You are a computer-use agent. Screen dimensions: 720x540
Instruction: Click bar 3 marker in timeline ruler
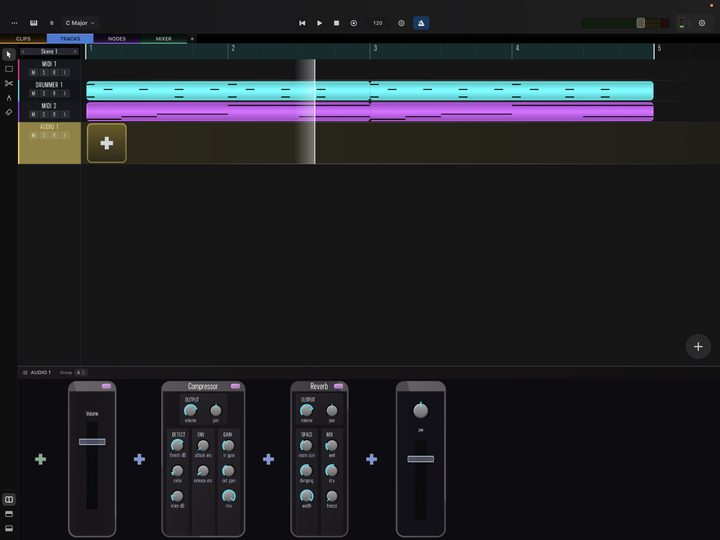coord(375,48)
